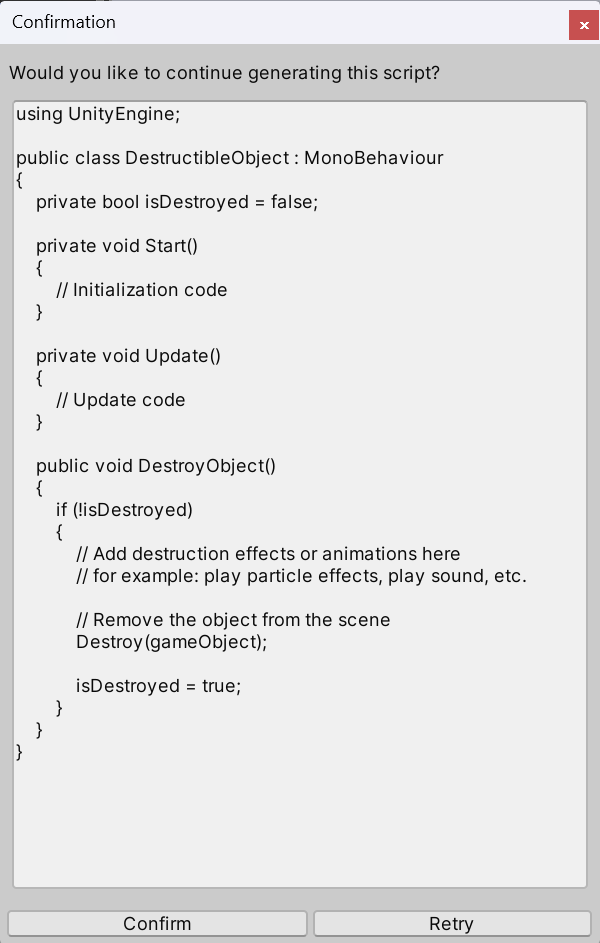
Task: Place cursor on "if (!isDestroyed)" line
Action: [x=124, y=510]
